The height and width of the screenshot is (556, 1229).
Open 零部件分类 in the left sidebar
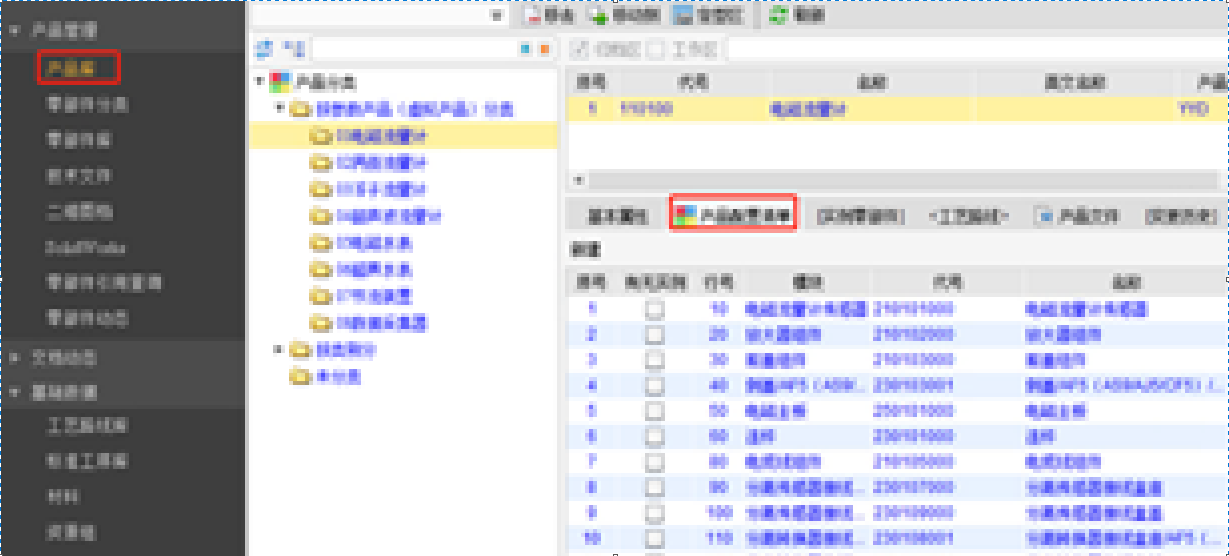[87, 104]
